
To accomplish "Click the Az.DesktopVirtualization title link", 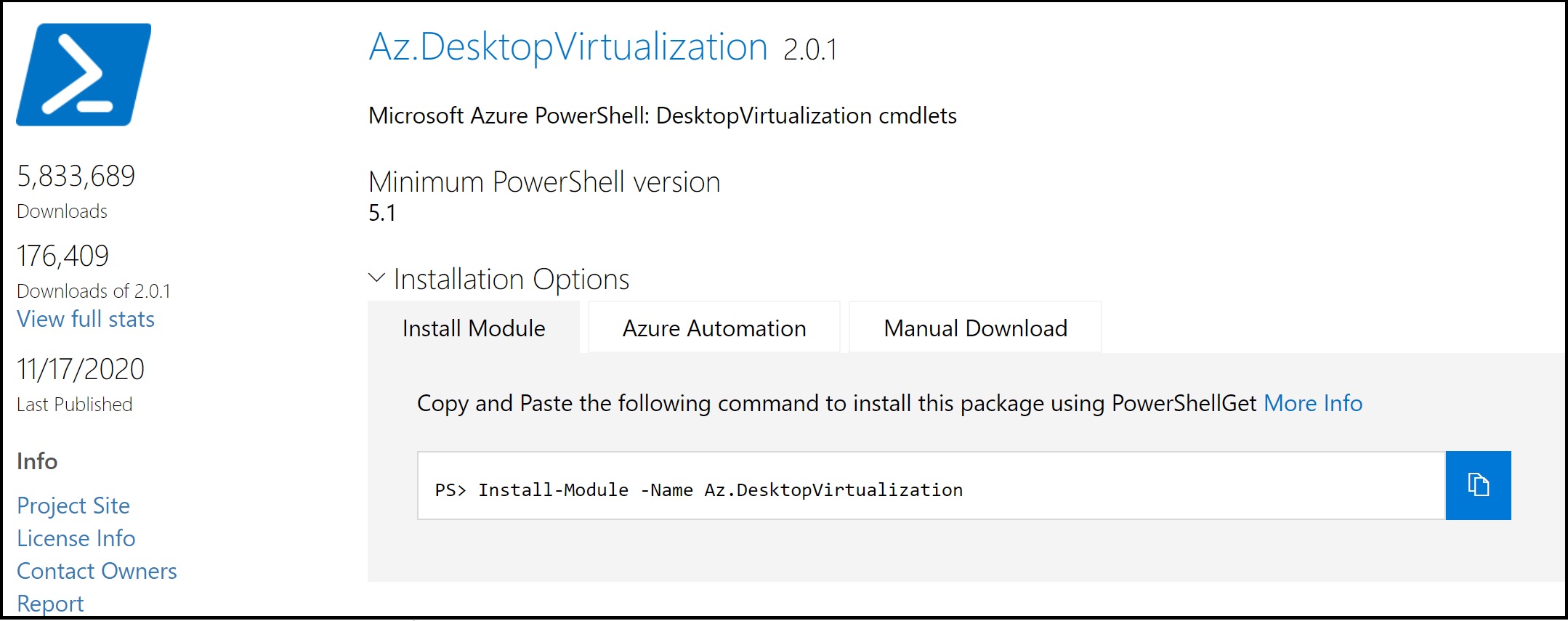I will [568, 47].
